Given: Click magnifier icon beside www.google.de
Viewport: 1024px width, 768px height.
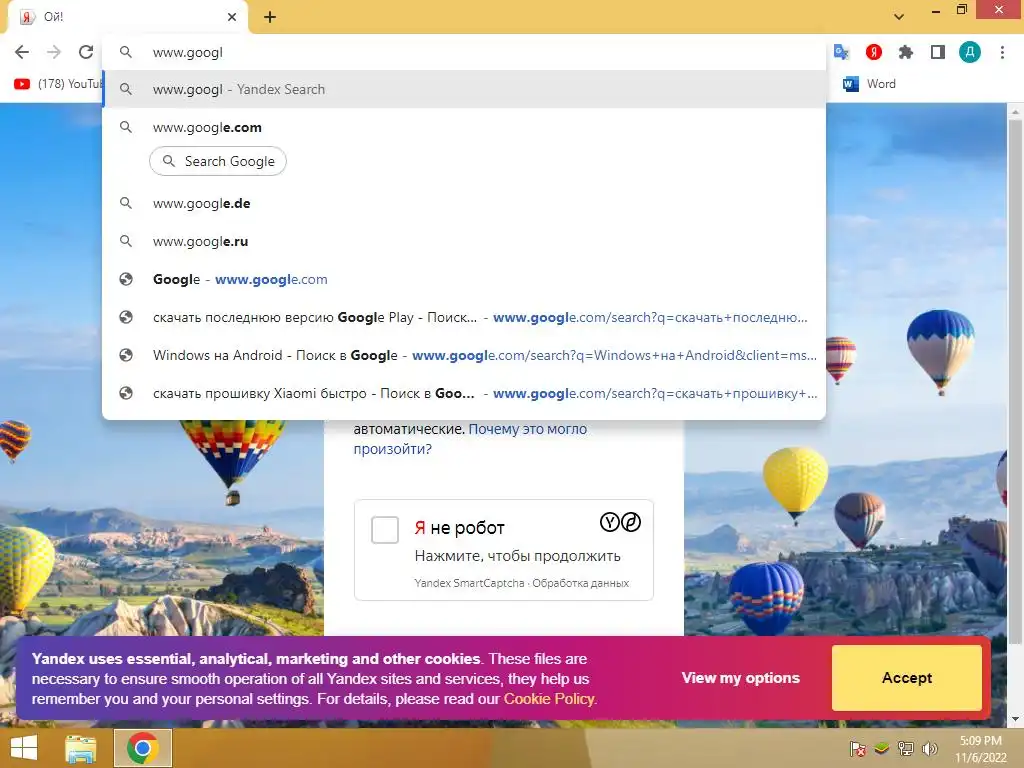Looking at the screenshot, I should point(126,203).
